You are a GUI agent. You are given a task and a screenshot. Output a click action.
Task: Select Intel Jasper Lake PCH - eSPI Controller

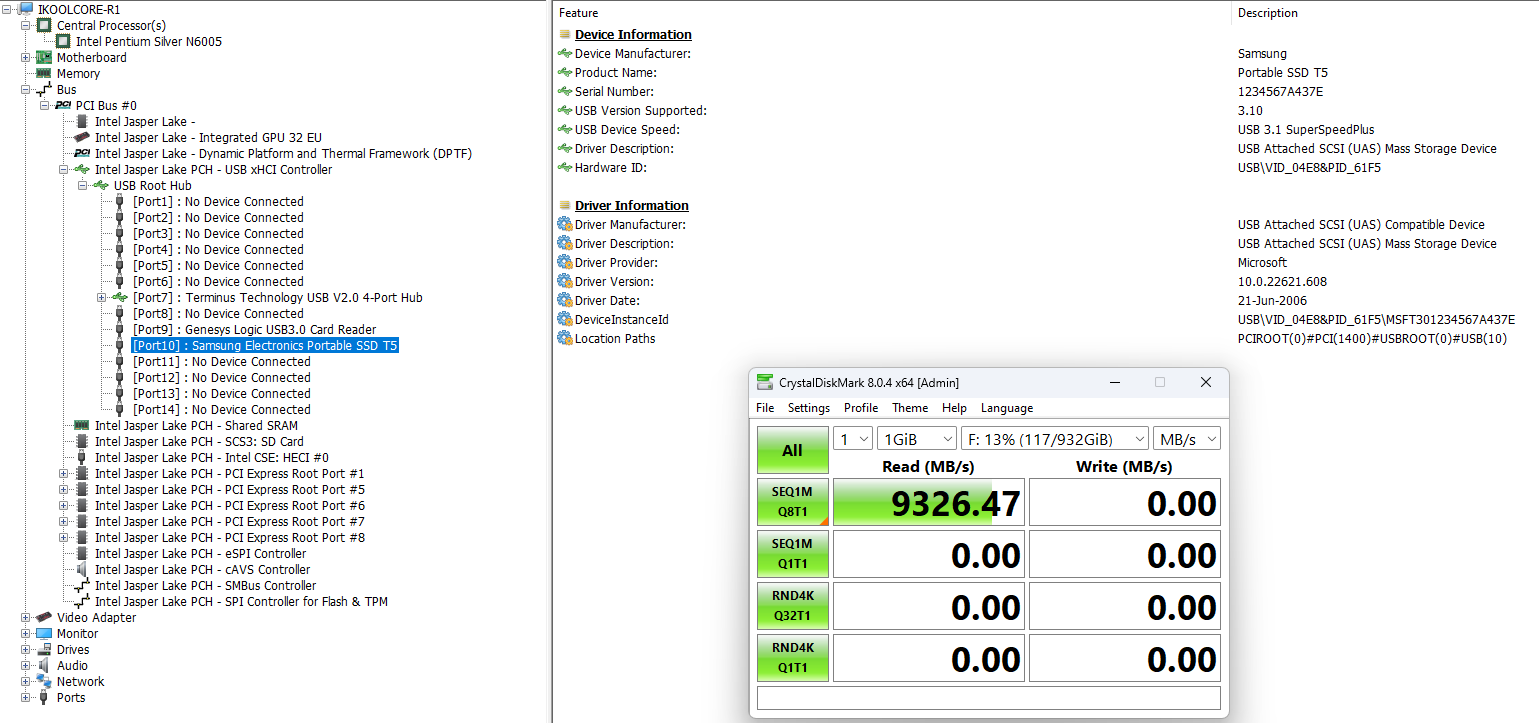click(200, 553)
